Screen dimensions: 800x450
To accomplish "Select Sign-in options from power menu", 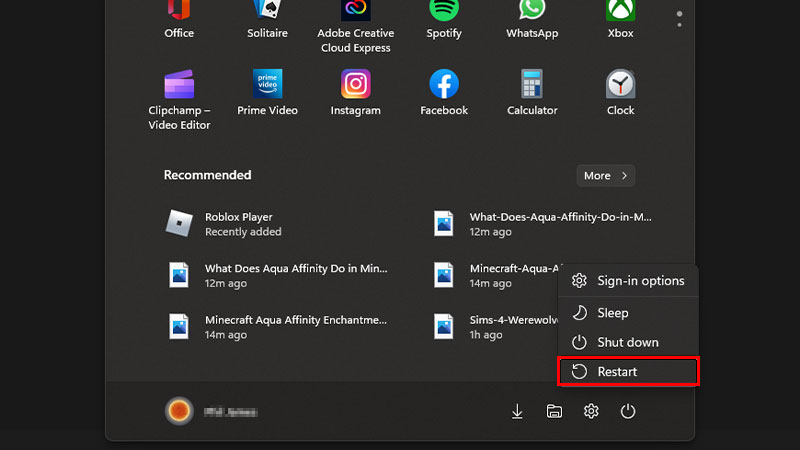I will click(628, 281).
